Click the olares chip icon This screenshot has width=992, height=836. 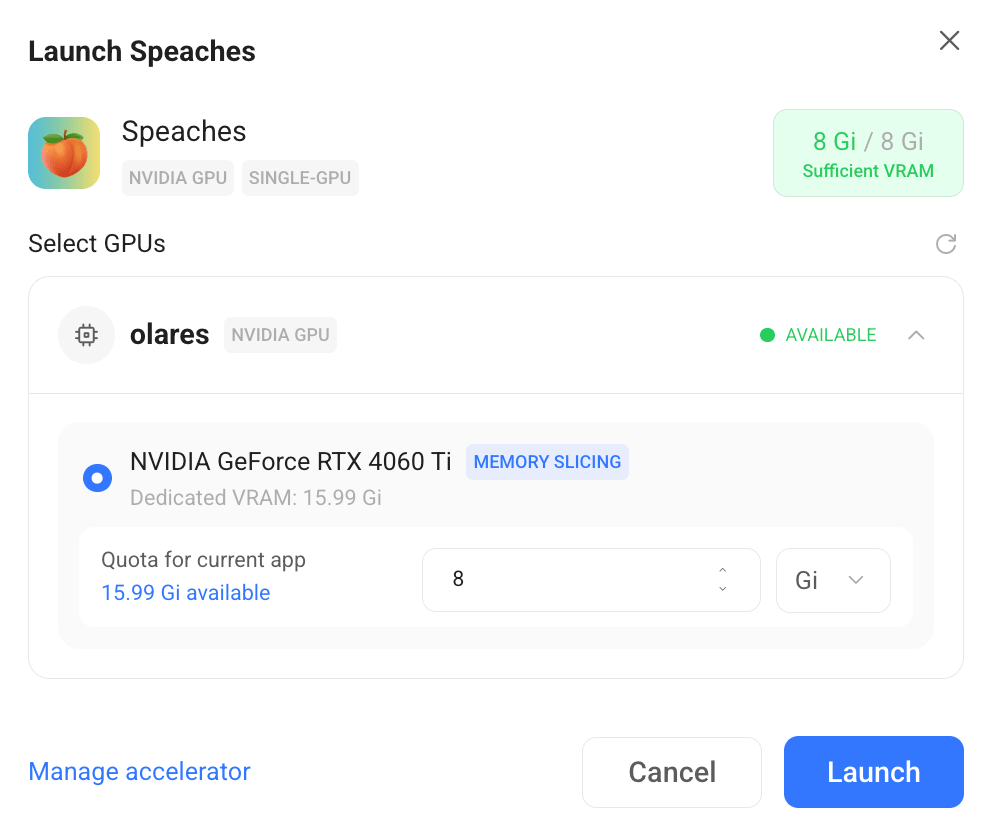86,335
